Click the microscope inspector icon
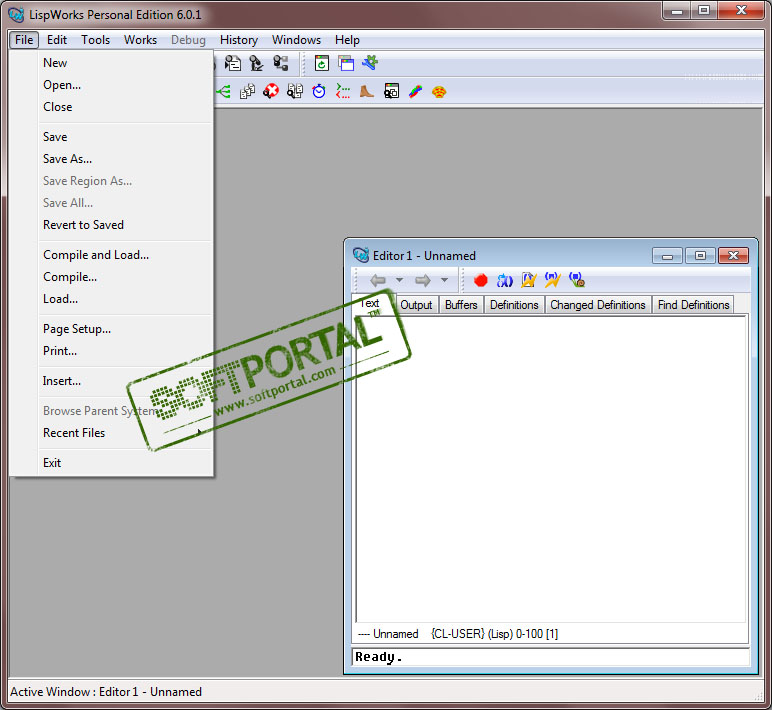This screenshot has height=710, width=772. 256,63
